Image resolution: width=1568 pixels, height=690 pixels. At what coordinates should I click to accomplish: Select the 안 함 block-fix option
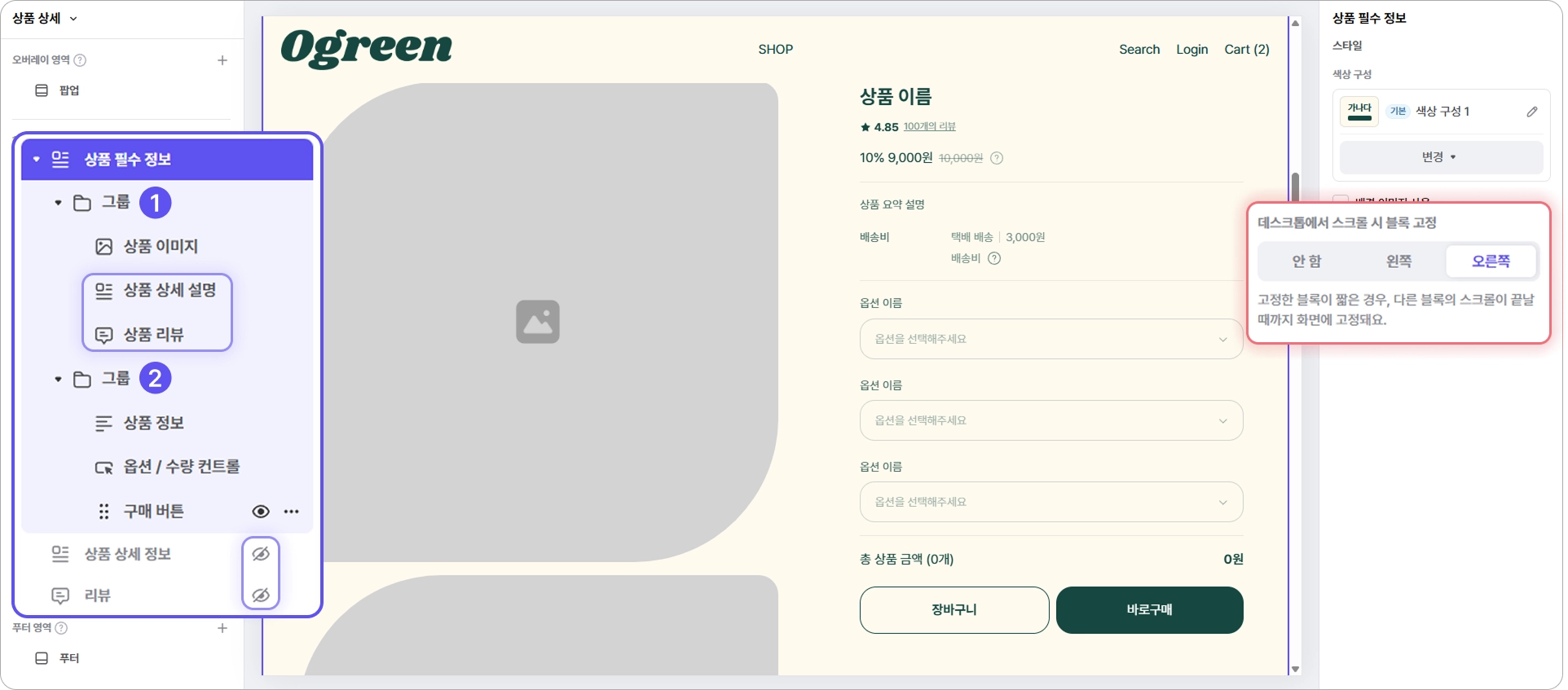[1306, 261]
